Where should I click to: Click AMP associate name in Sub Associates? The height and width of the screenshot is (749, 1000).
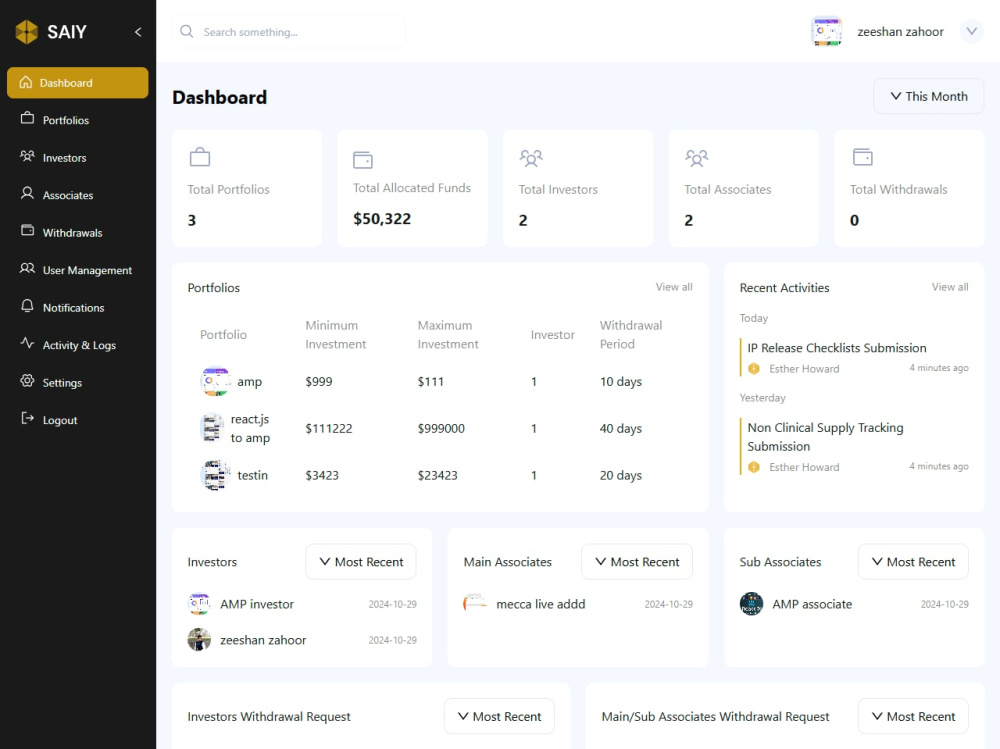pos(812,604)
